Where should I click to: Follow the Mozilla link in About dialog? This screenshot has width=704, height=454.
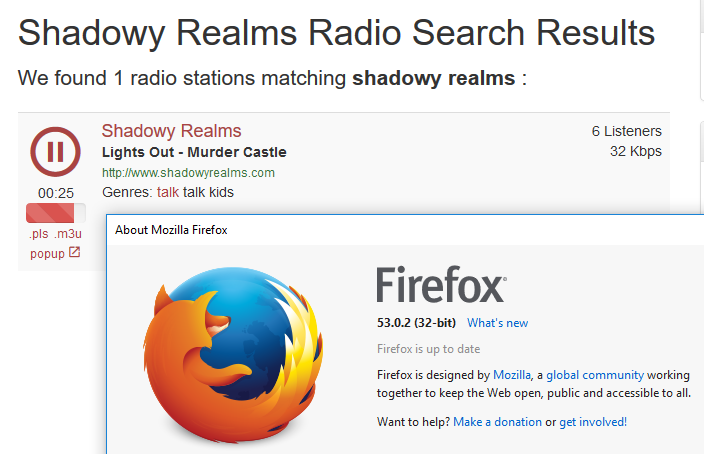click(512, 375)
